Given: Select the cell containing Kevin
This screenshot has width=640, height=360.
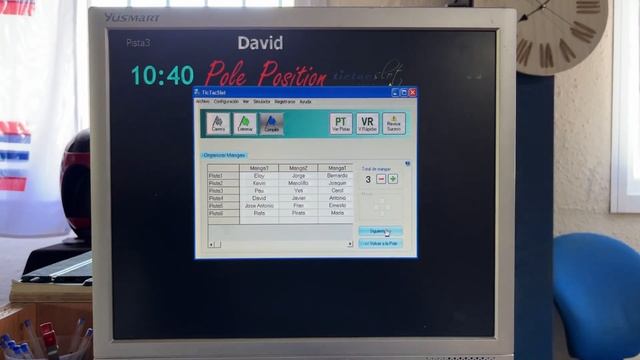Looking at the screenshot, I should (259, 183).
